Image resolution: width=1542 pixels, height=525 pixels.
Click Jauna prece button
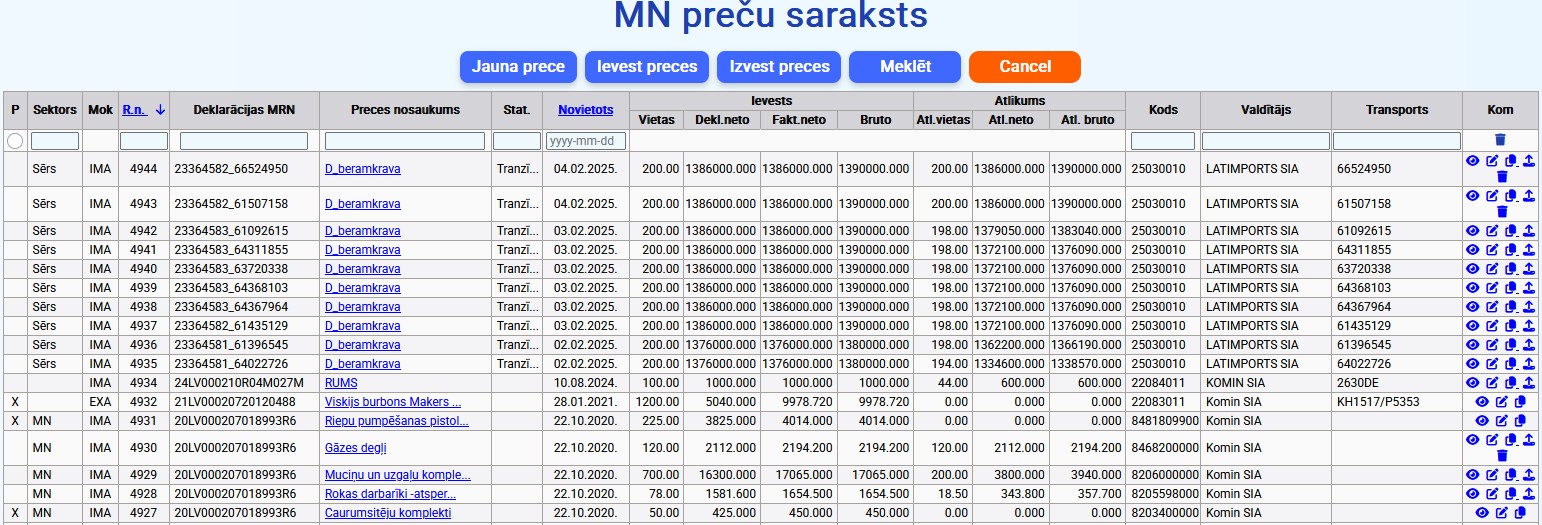[x=518, y=67]
